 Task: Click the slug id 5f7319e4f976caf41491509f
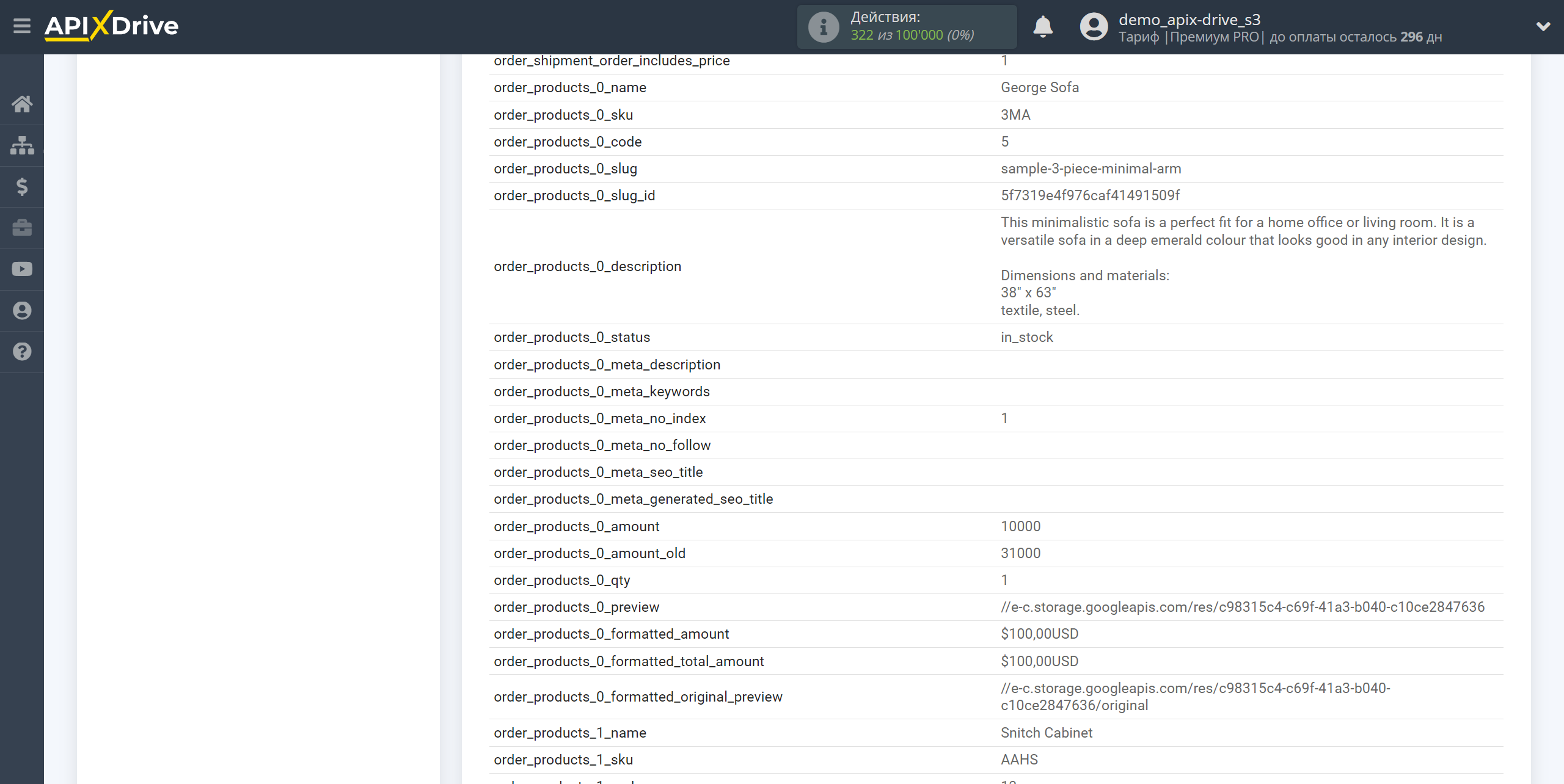(x=1090, y=195)
